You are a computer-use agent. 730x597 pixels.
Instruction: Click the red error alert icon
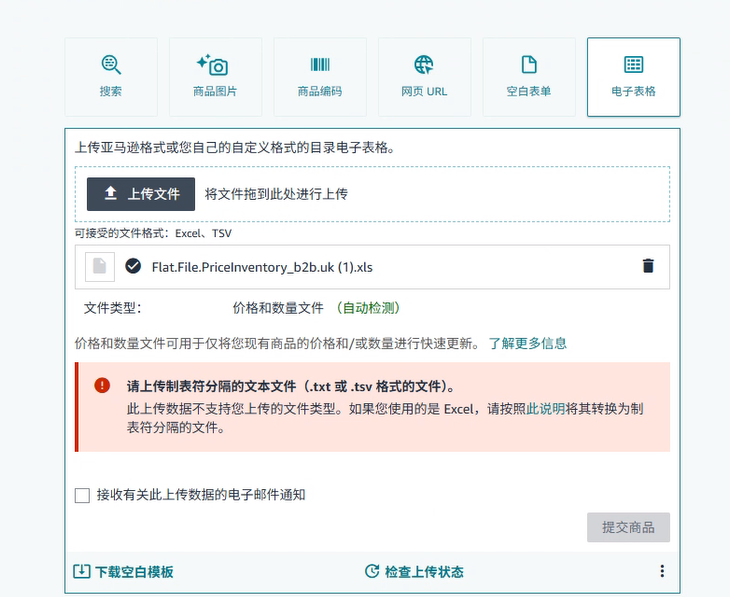102,385
